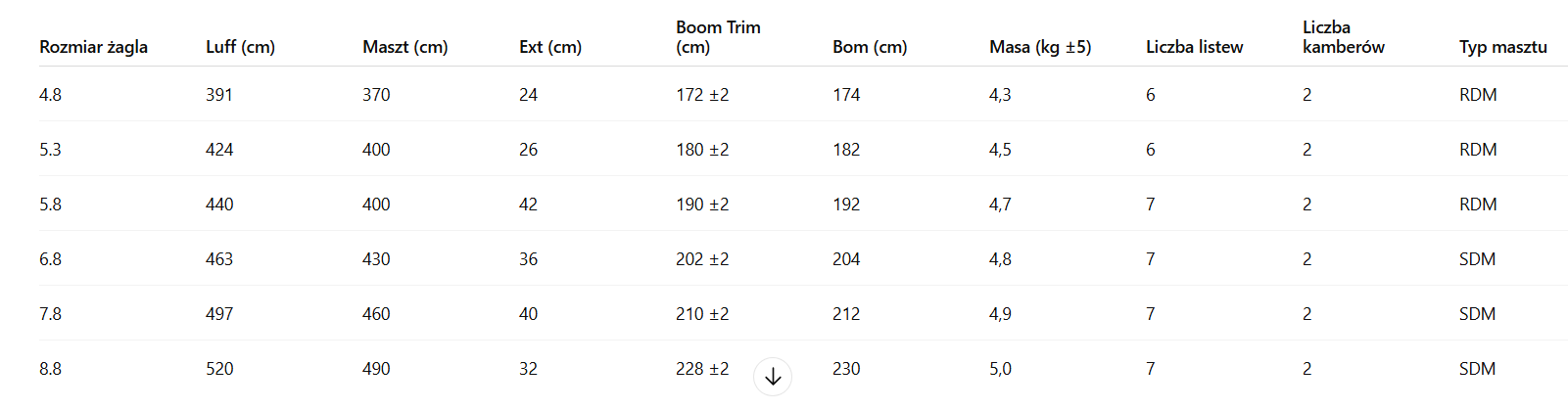Select the Bom (cm) column header

pos(870,47)
